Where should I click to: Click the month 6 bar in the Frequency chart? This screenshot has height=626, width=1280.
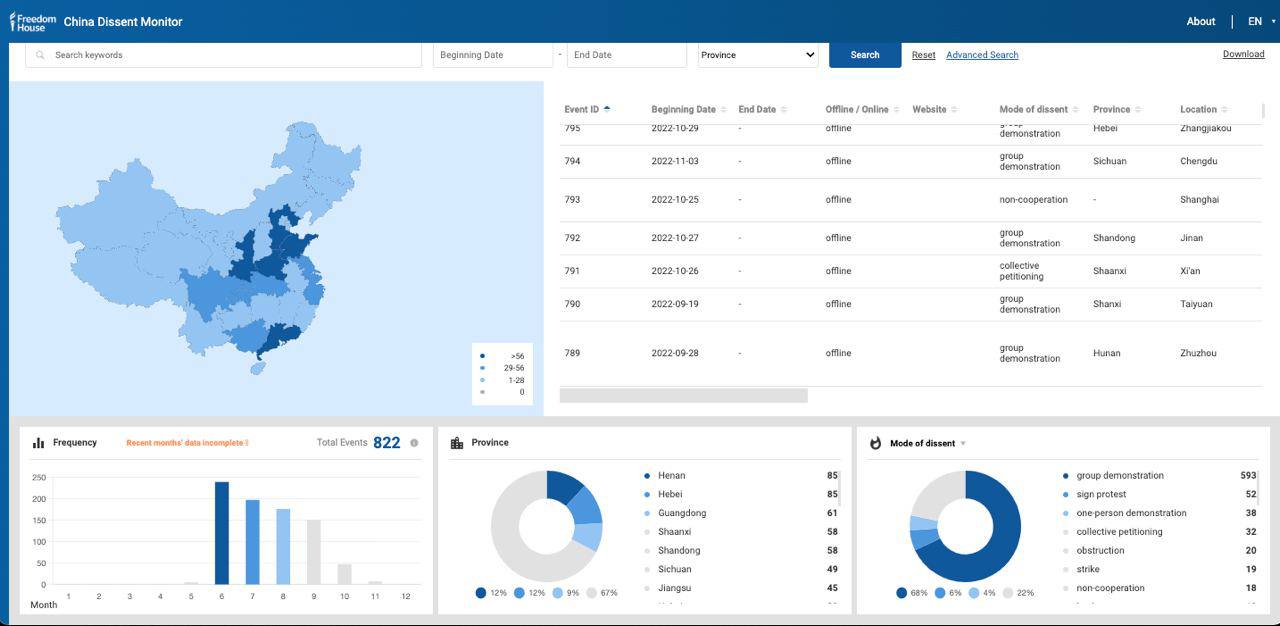(222, 533)
